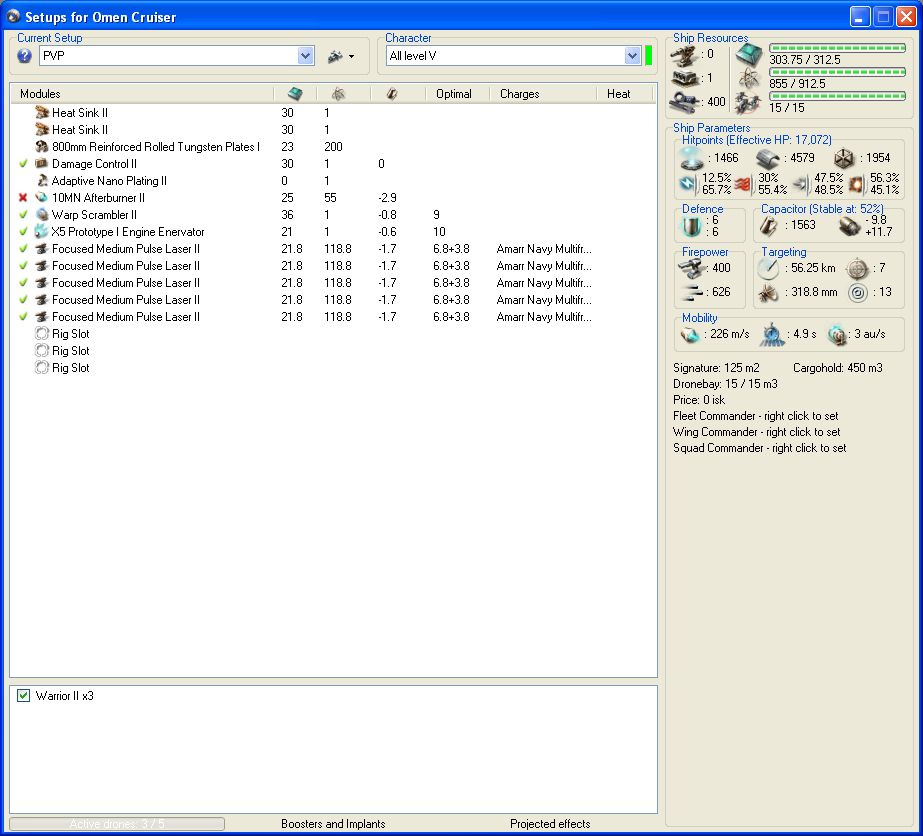923x836 pixels.
Task: Toggle the Damage Control II active checkmark
Action: (24, 164)
